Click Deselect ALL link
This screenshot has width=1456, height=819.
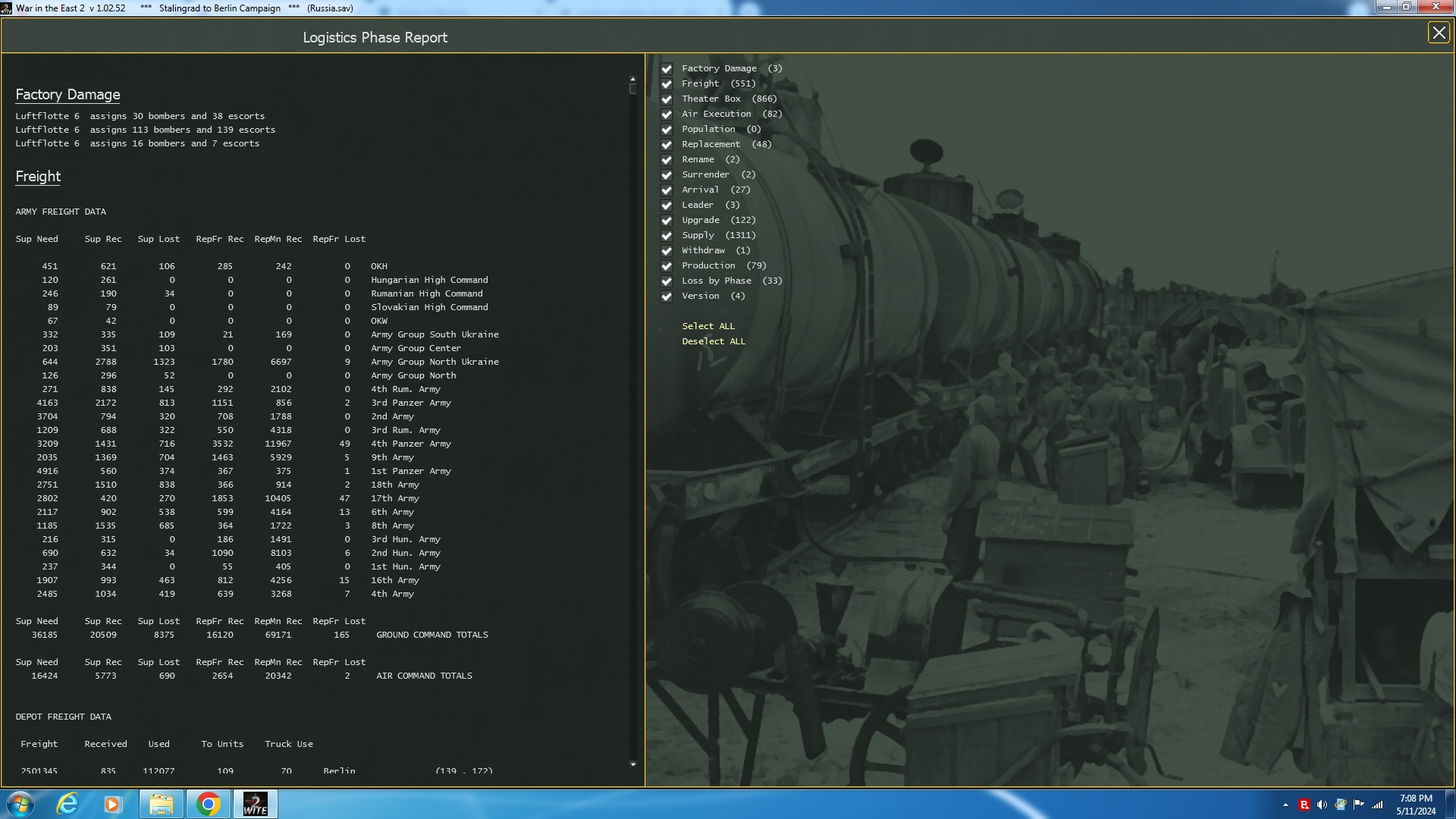[x=713, y=341]
